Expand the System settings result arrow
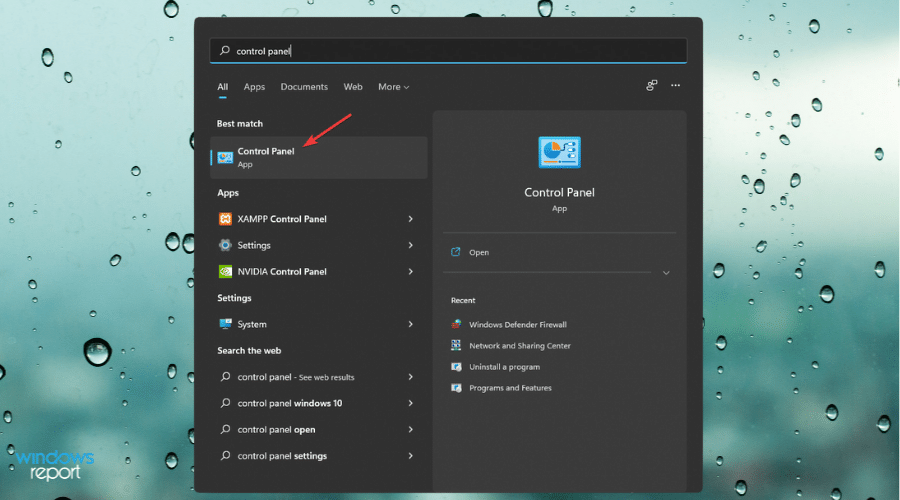This screenshot has width=900, height=500. (x=410, y=324)
